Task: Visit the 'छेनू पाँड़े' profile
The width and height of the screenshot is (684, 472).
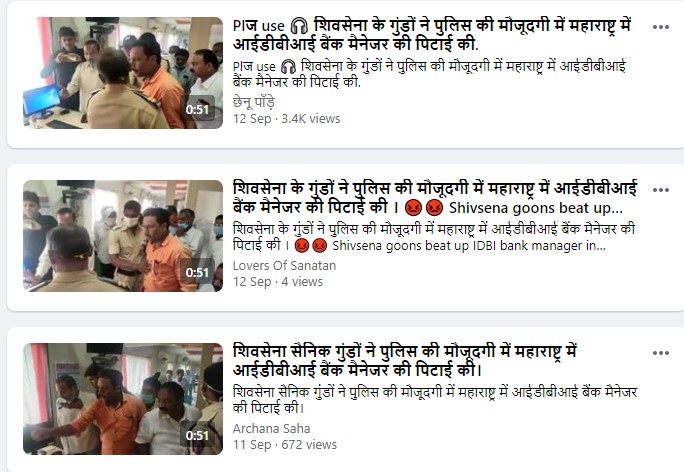Action: pos(254,102)
